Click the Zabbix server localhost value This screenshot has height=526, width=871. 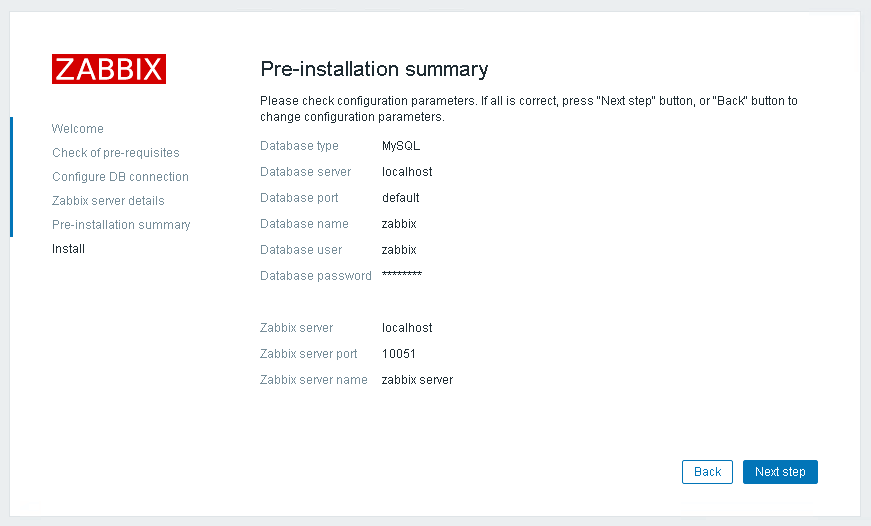[x=407, y=328]
